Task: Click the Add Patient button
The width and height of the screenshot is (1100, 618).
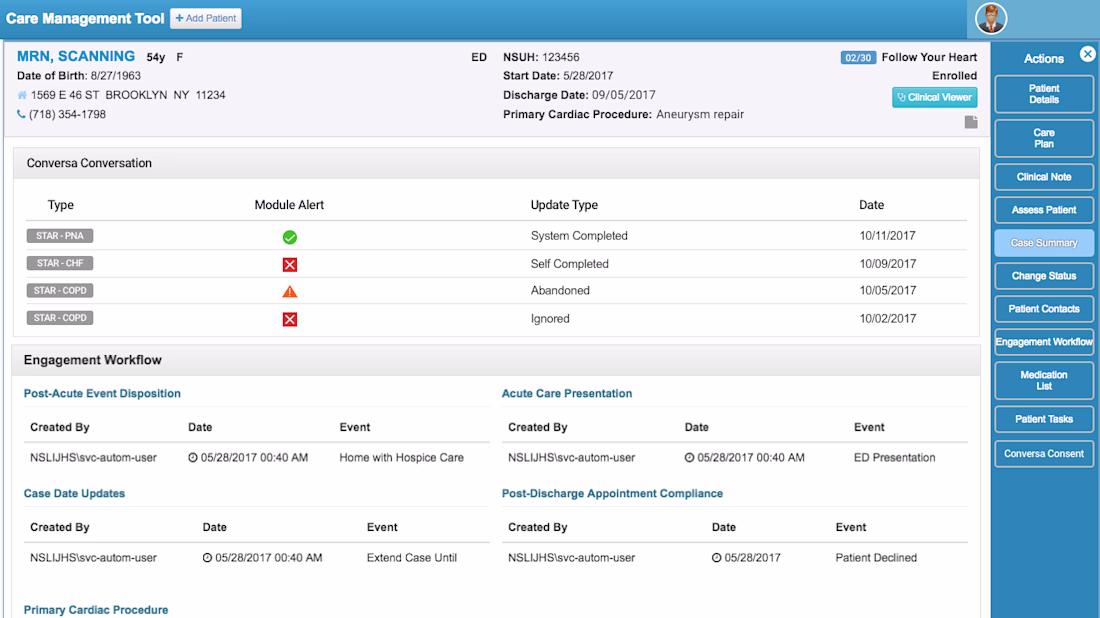Action: 206,18
